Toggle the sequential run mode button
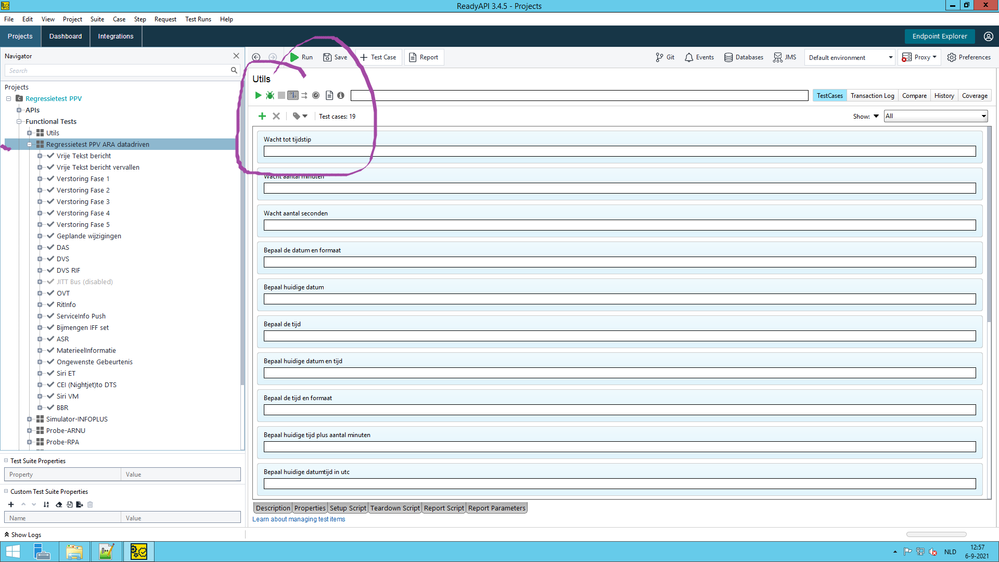999x562 pixels. 293,96
